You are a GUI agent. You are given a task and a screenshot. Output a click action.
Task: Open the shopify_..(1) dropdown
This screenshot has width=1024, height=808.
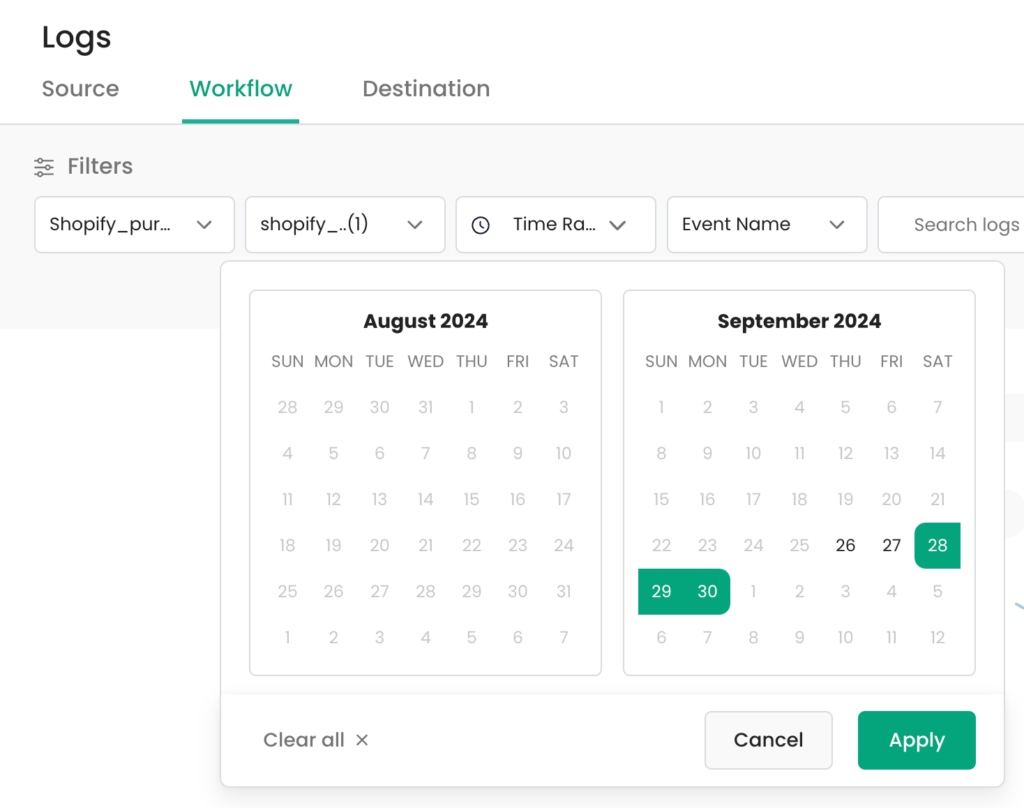pos(345,225)
